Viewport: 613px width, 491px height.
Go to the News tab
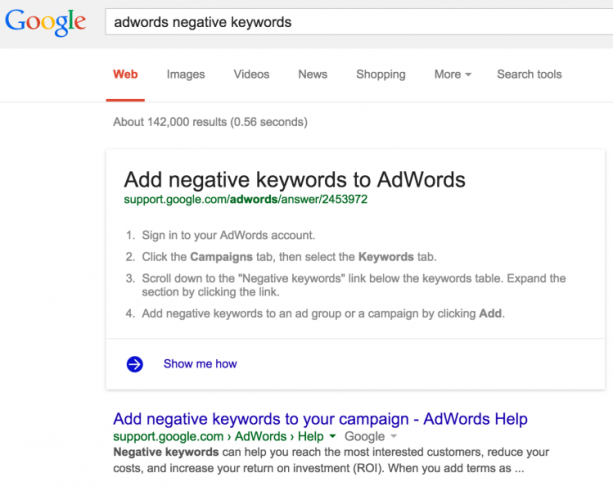(x=313, y=74)
